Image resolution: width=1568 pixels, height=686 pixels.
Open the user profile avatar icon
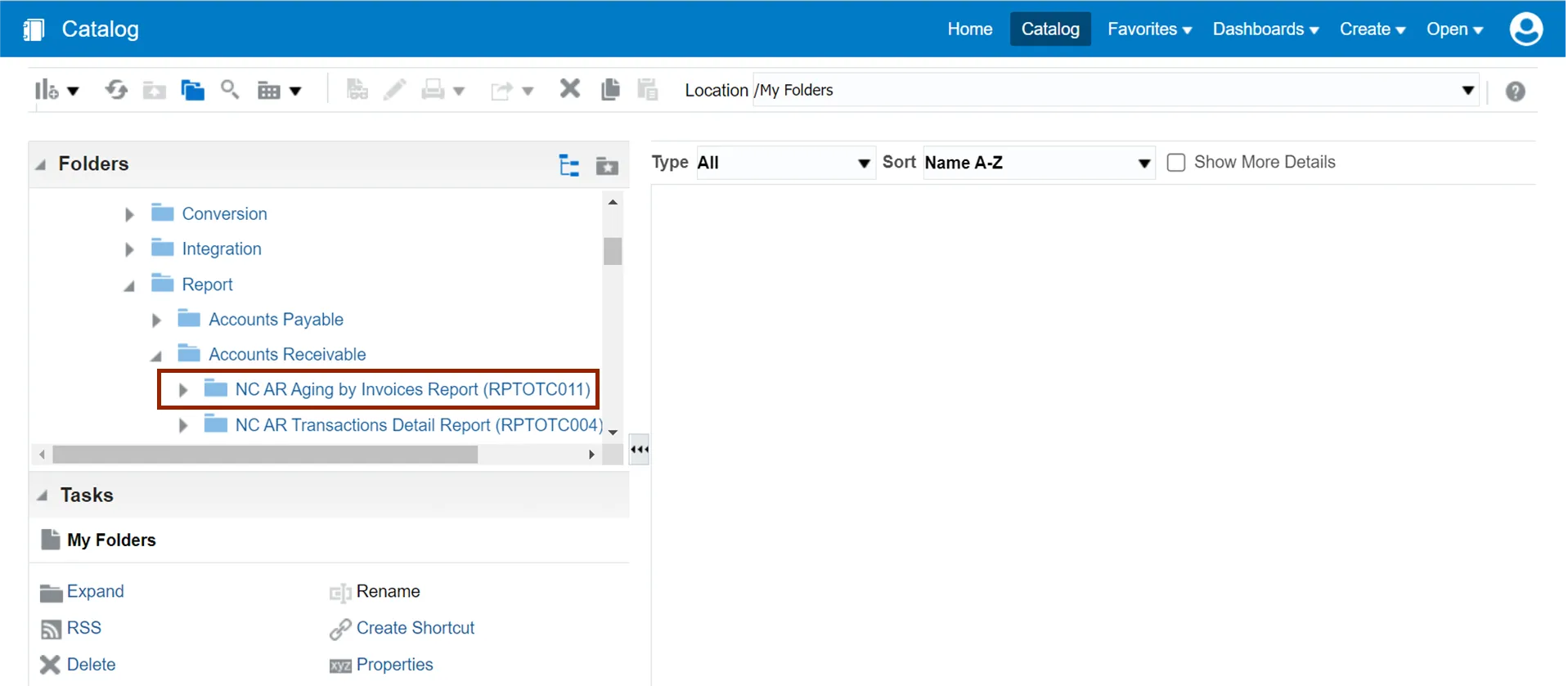tap(1525, 29)
